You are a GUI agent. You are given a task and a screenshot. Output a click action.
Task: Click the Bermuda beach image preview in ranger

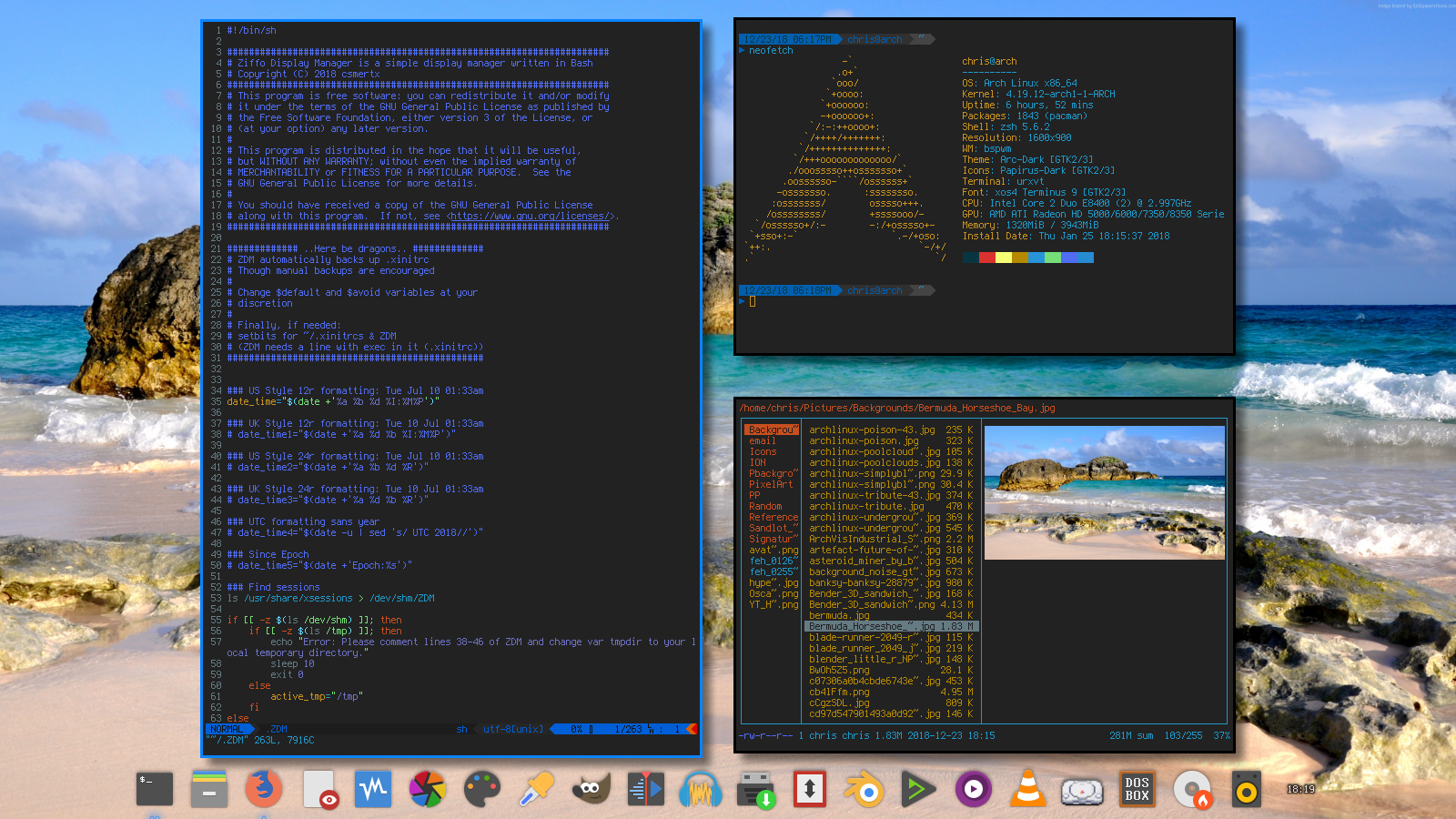pyautogui.click(x=1105, y=492)
